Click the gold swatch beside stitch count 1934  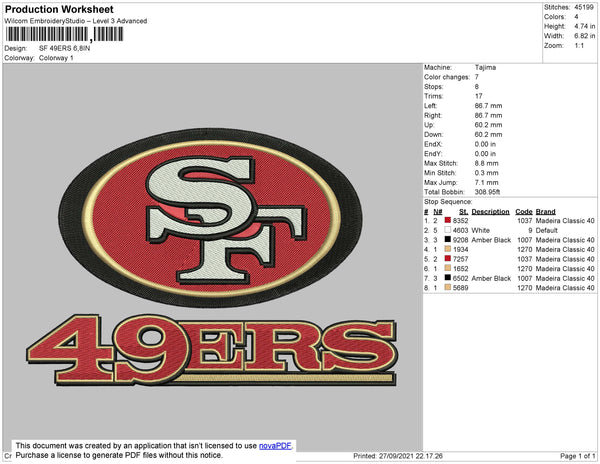click(x=447, y=249)
